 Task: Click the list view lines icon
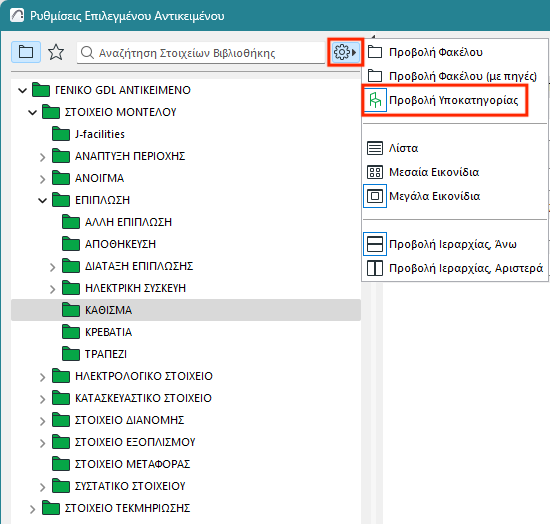click(x=375, y=148)
